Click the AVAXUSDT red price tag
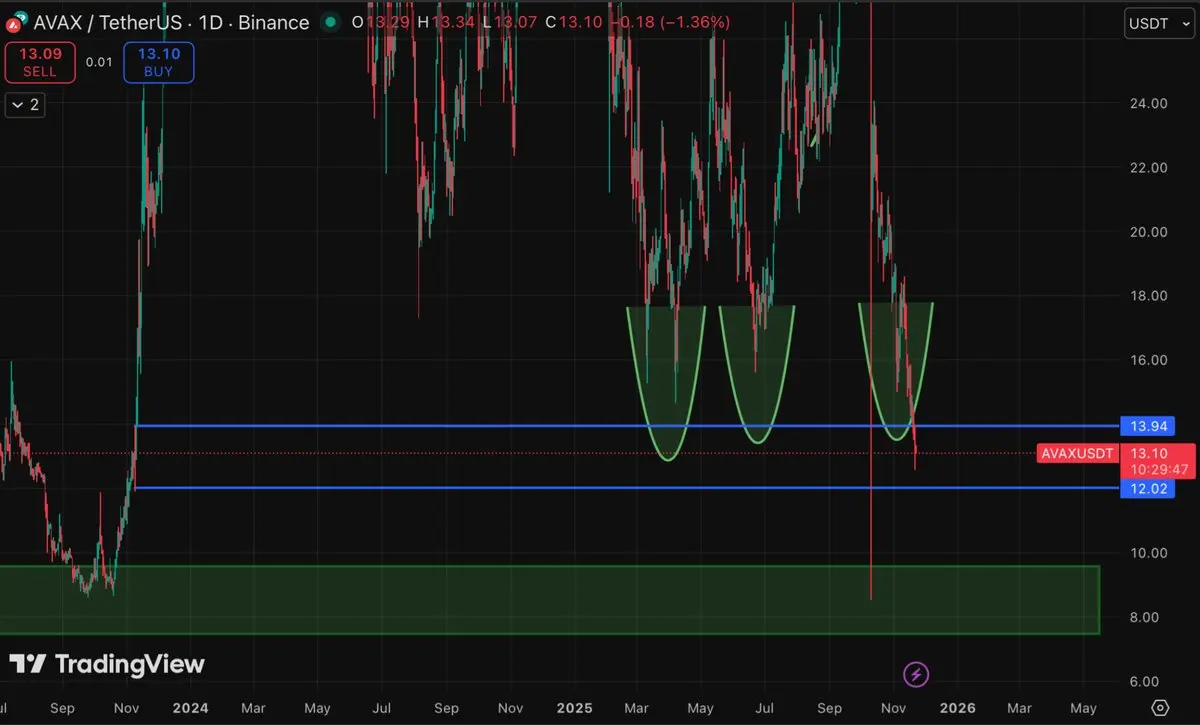1200x725 pixels. (x=1077, y=453)
